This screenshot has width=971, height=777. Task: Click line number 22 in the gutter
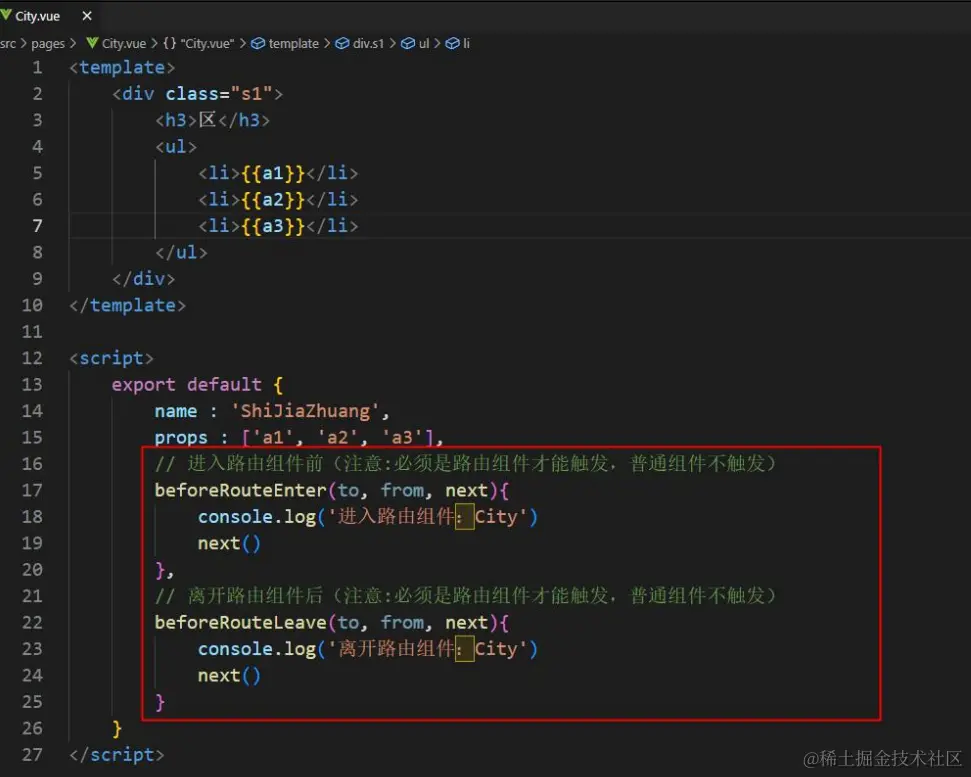(x=32, y=622)
